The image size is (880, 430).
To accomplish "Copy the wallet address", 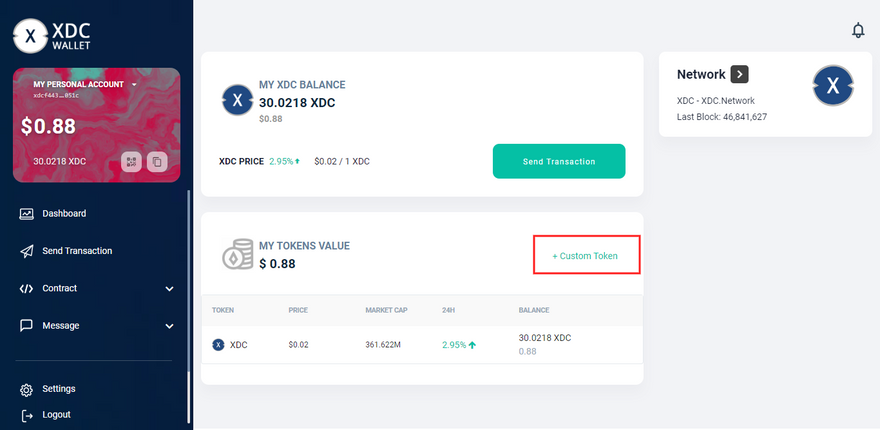I will 156,161.
